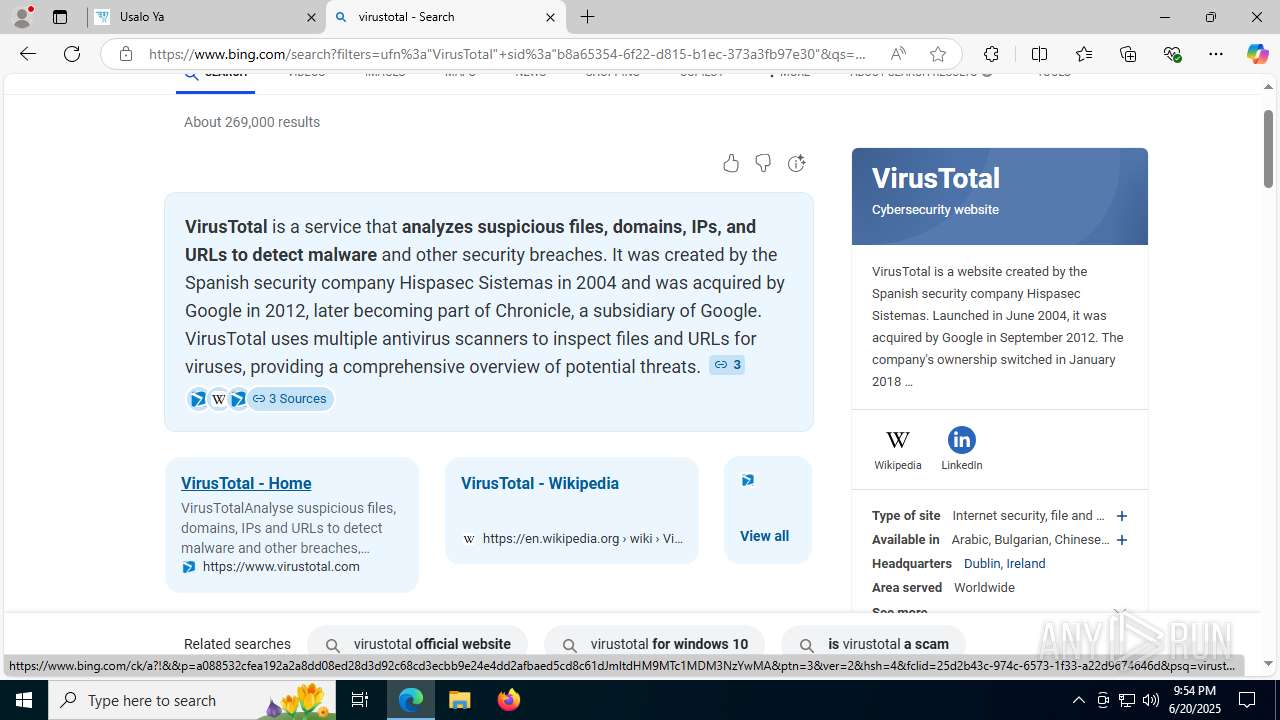Image resolution: width=1280 pixels, height=720 pixels.
Task: Open Split screen view
Action: coord(1039,54)
